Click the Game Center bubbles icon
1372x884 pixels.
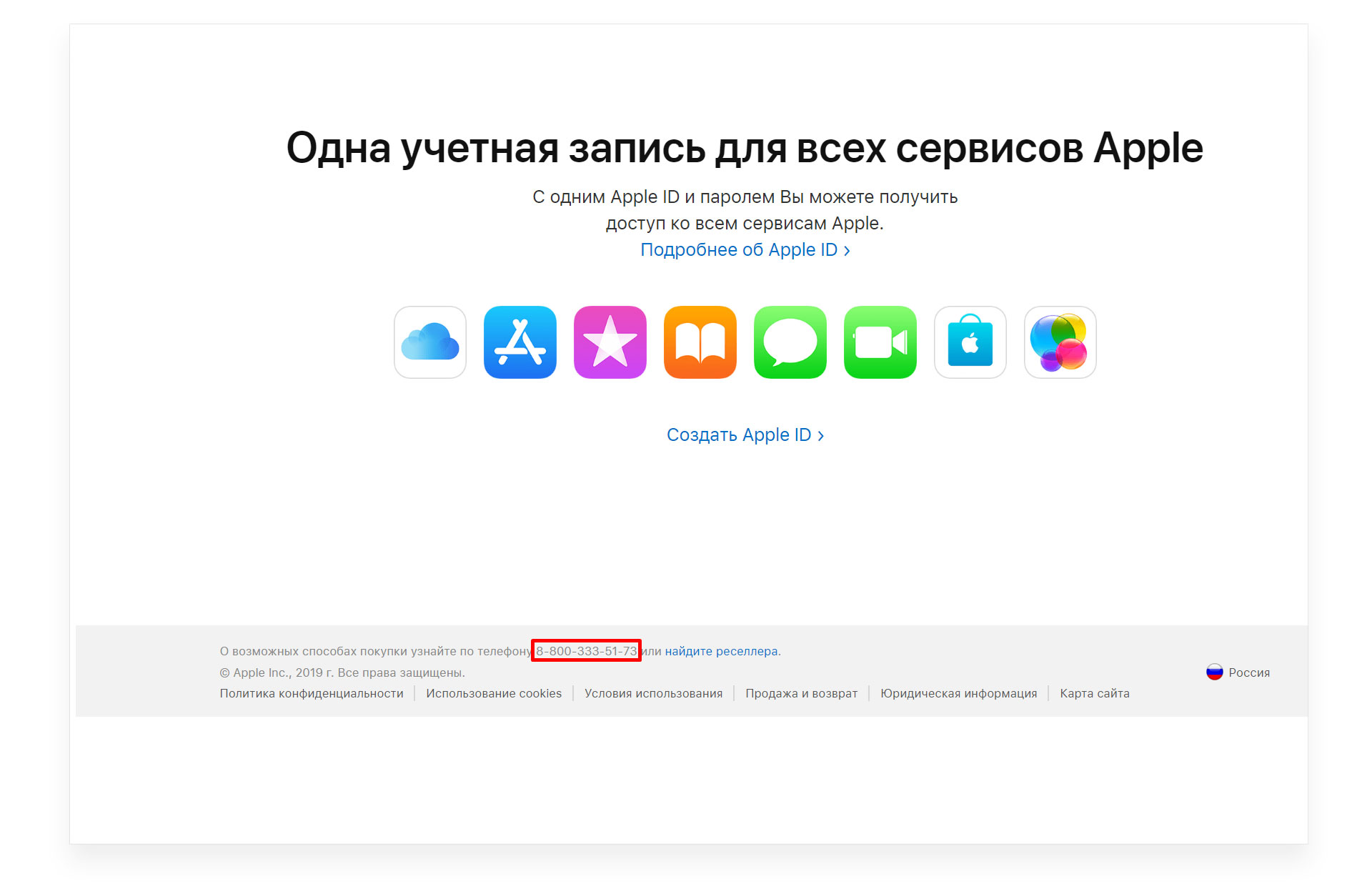[x=1060, y=342]
